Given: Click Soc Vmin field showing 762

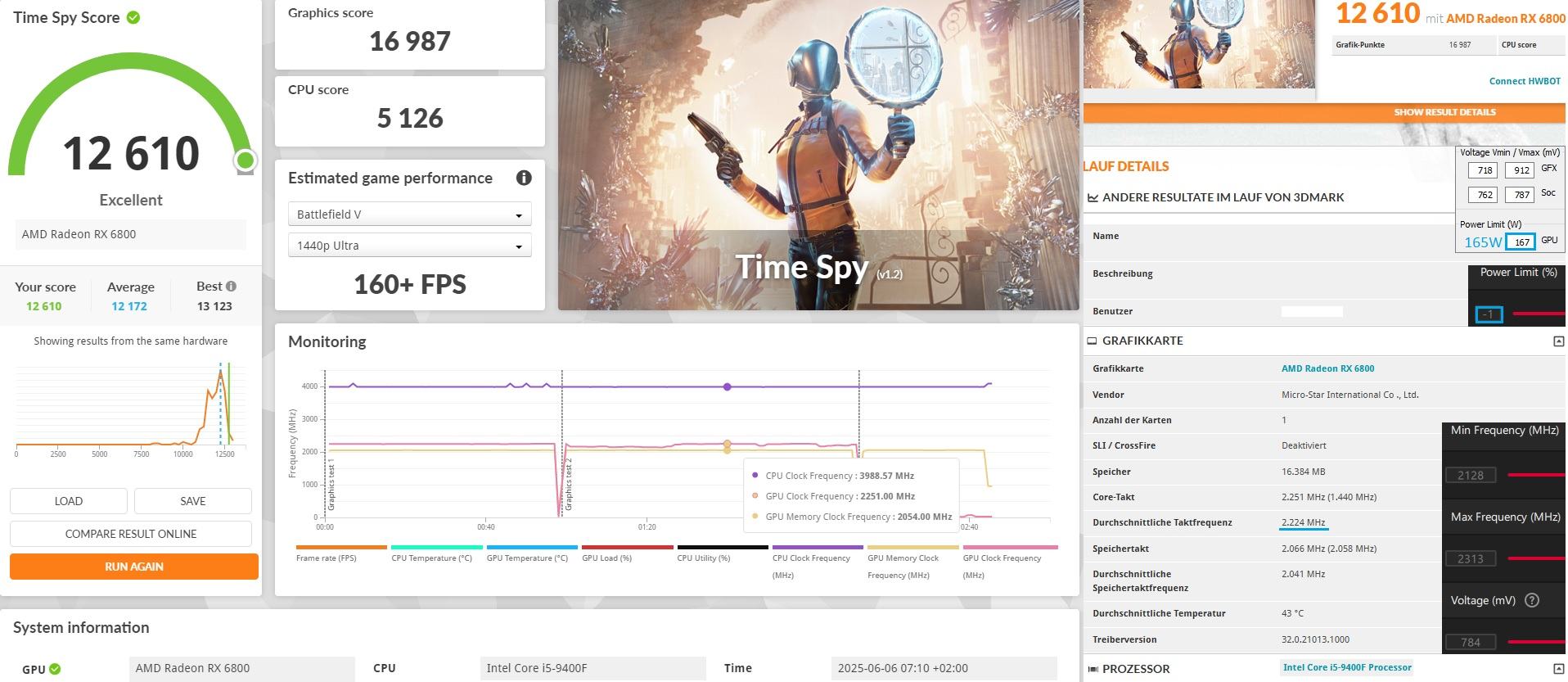Looking at the screenshot, I should (1482, 195).
